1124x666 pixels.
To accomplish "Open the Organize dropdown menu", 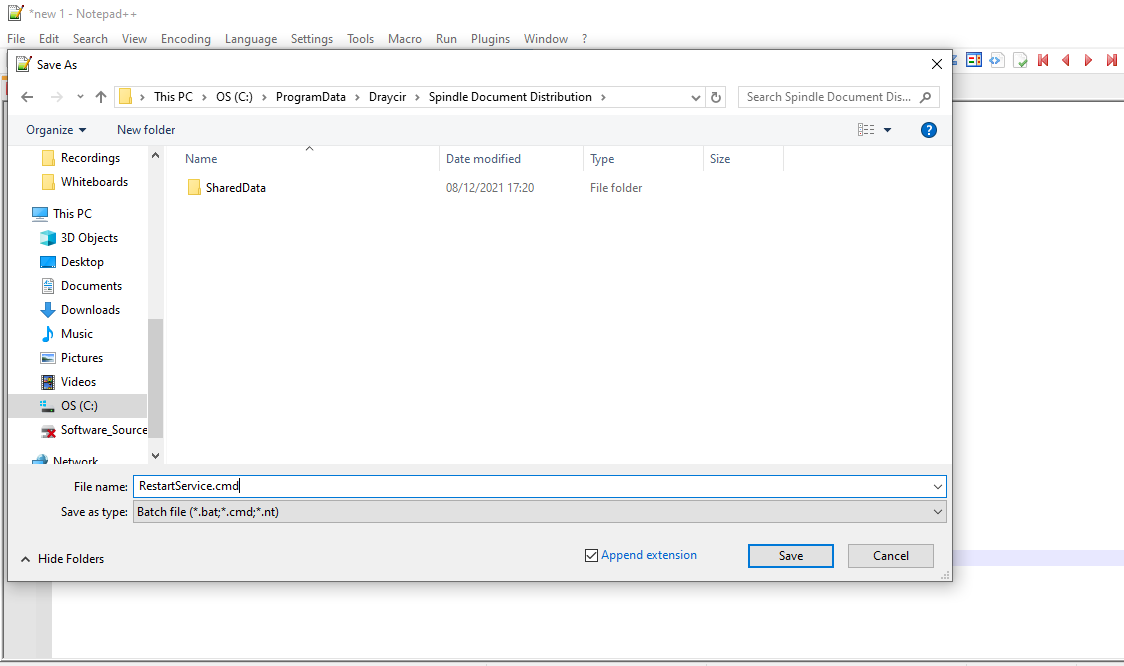I will [x=56, y=130].
